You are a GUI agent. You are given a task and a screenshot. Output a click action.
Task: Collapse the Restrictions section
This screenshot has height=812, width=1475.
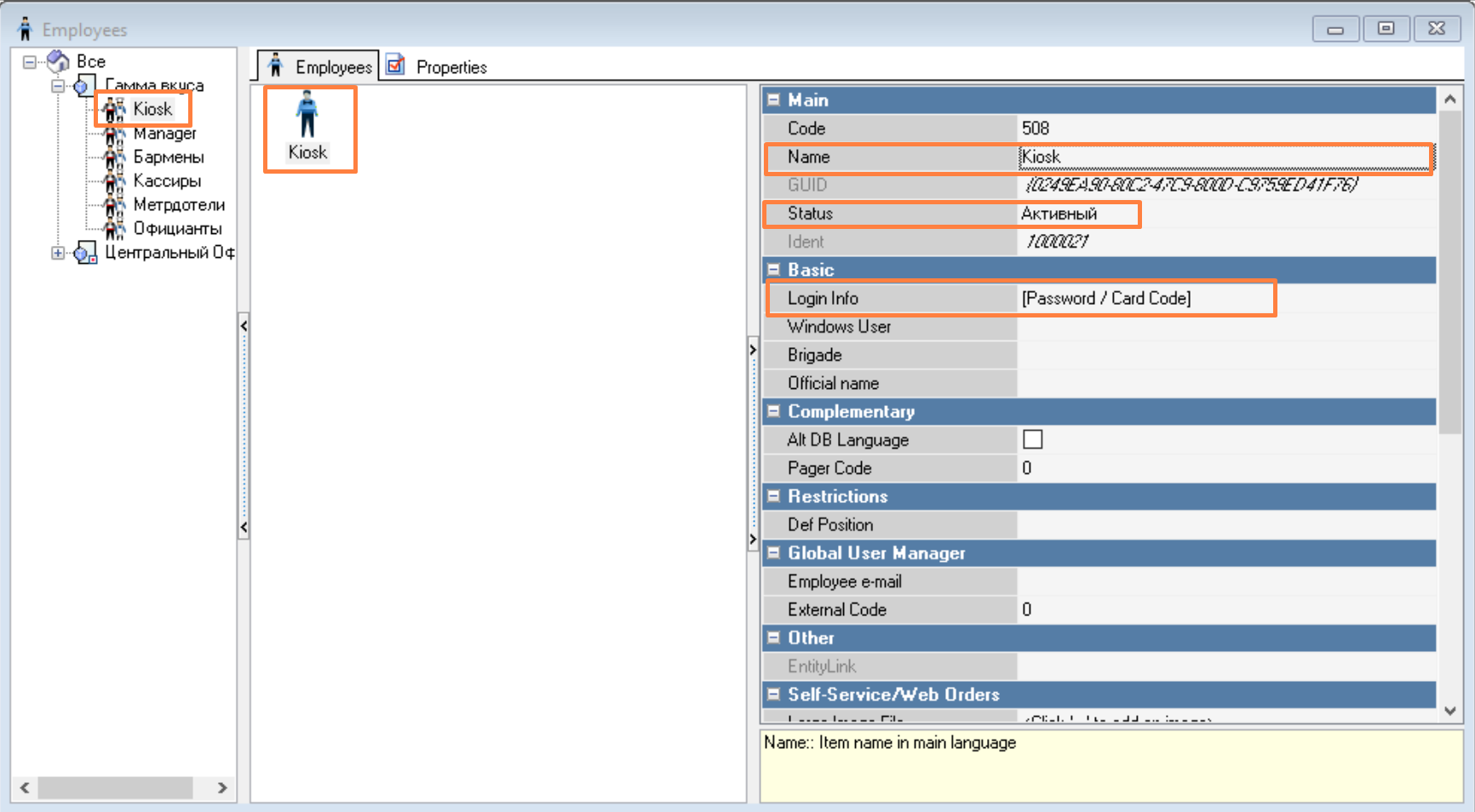click(x=773, y=496)
